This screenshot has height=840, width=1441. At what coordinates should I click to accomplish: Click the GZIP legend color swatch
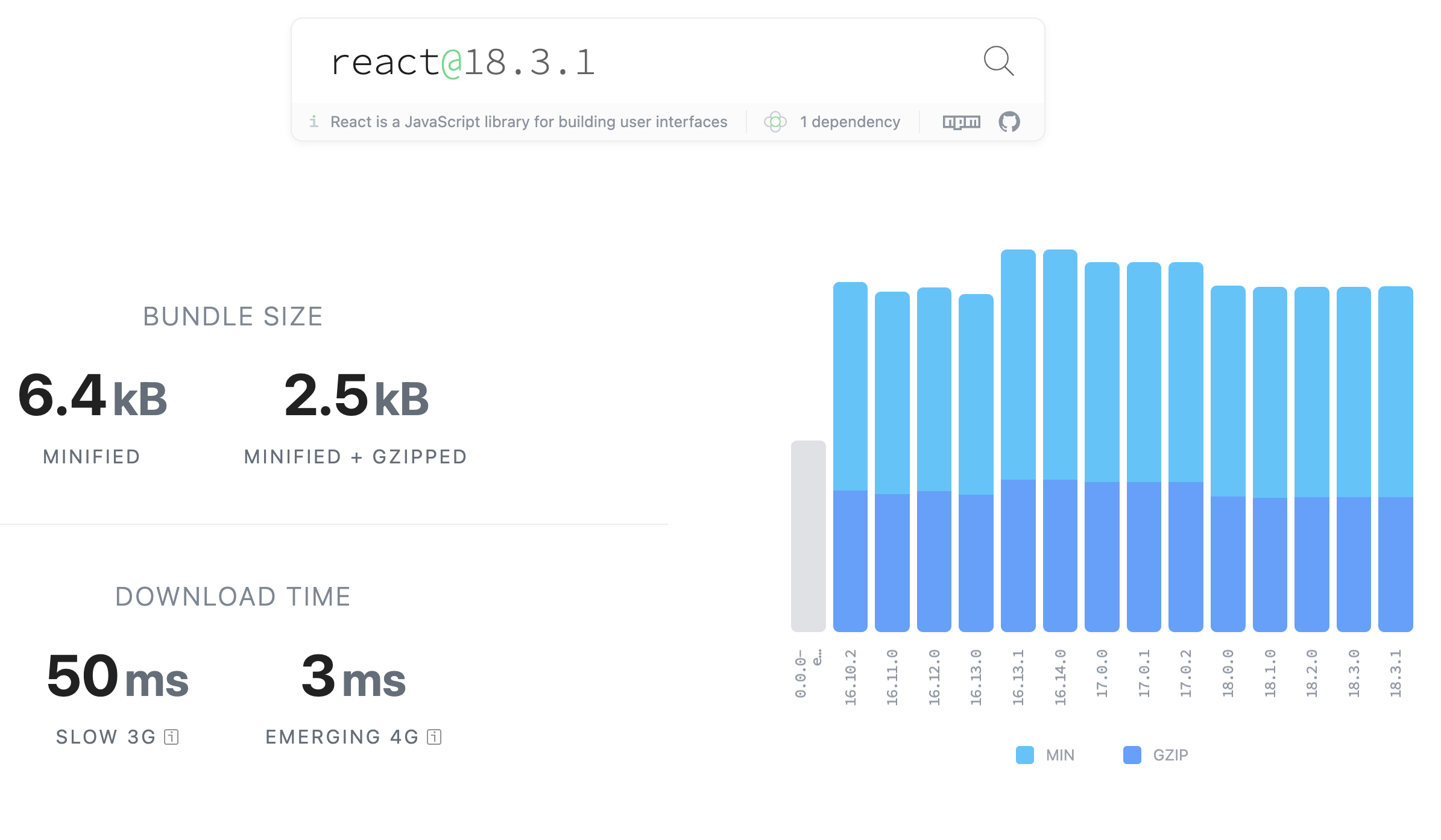1132,755
